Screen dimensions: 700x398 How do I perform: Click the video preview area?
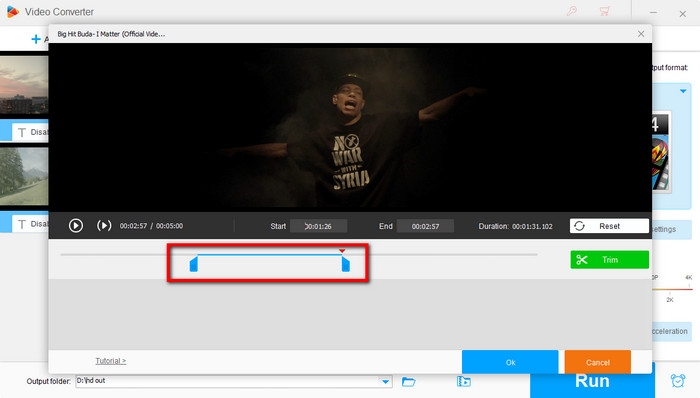click(350, 128)
